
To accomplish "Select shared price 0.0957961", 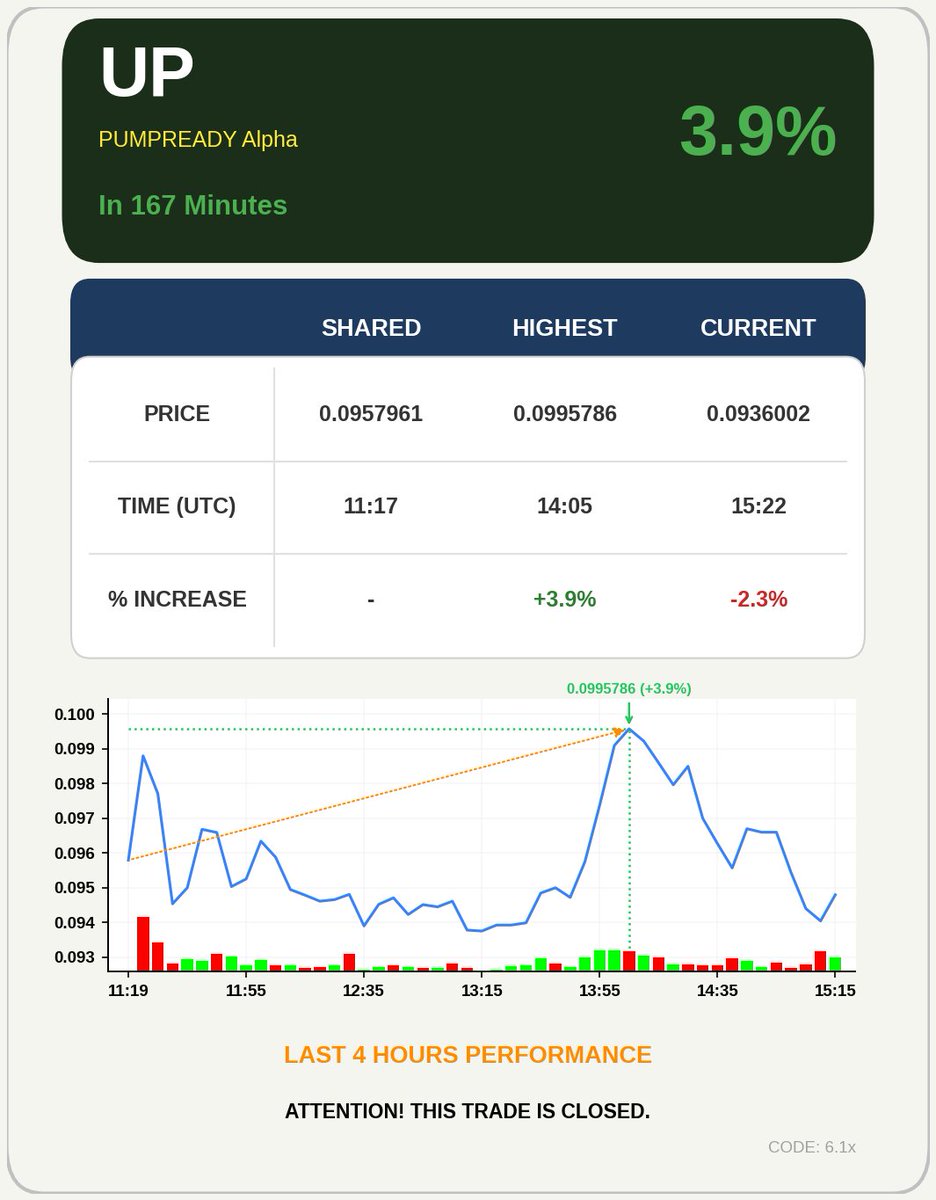I will click(371, 414).
